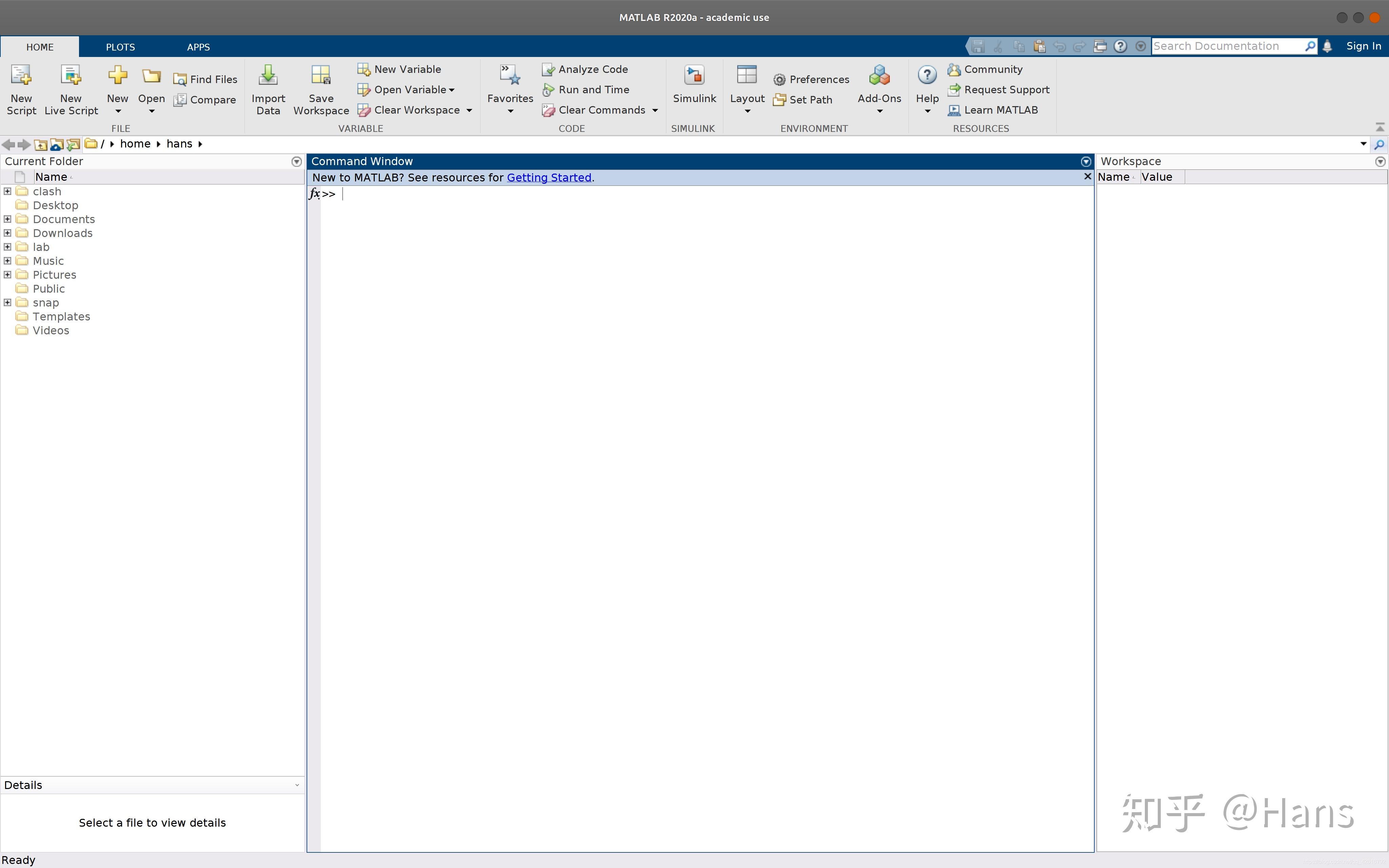This screenshot has width=1389, height=868.
Task: Expand the Music folder node
Action: tap(7, 261)
